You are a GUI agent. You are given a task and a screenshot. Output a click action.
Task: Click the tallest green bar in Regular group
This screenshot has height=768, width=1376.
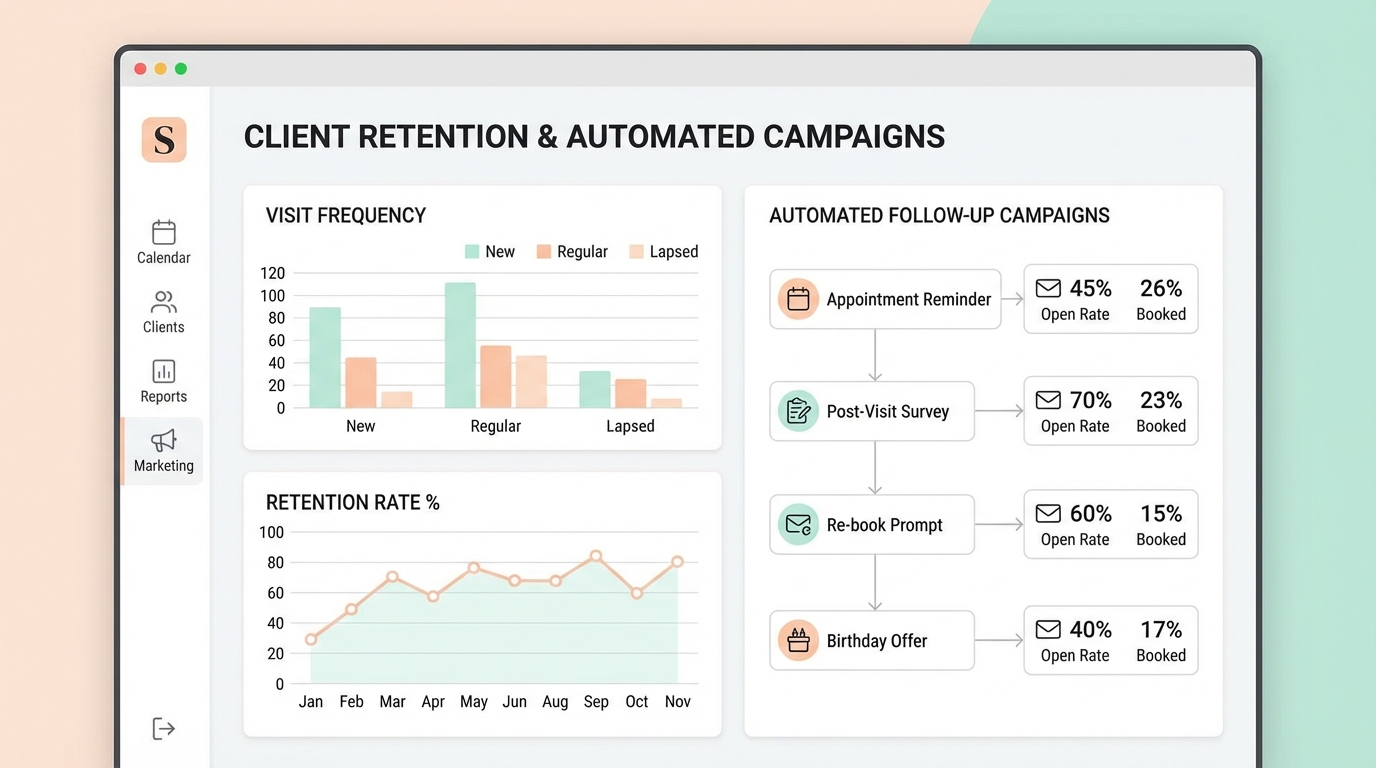(460, 345)
